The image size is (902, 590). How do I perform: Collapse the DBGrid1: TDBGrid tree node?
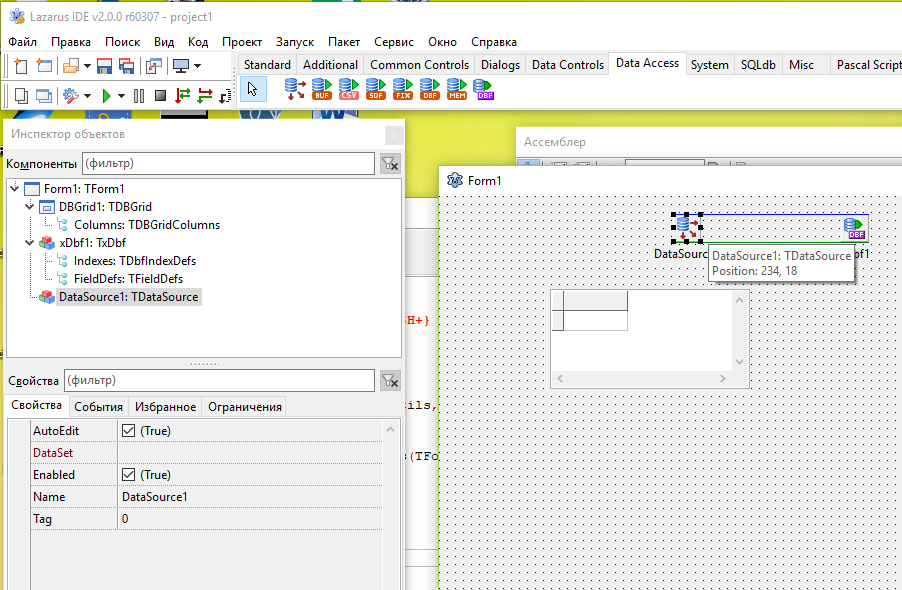pos(29,206)
